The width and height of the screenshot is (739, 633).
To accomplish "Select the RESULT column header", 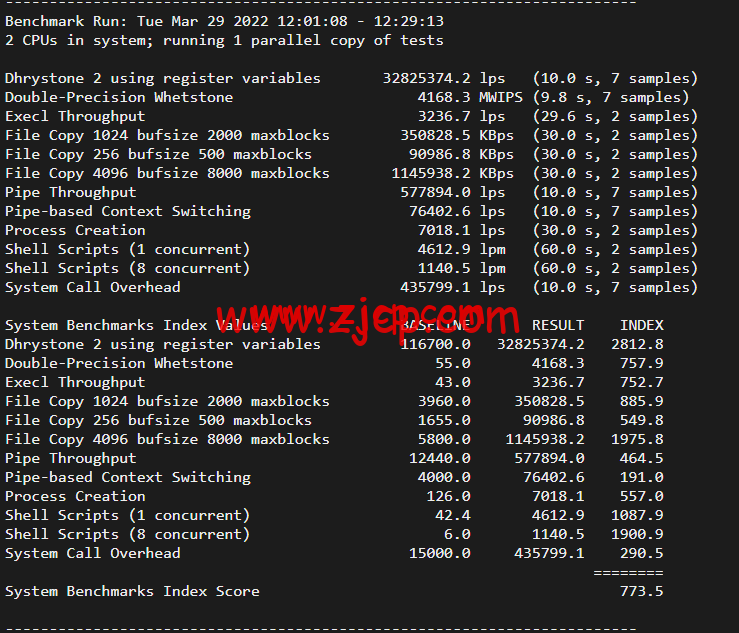I will coord(558,325).
